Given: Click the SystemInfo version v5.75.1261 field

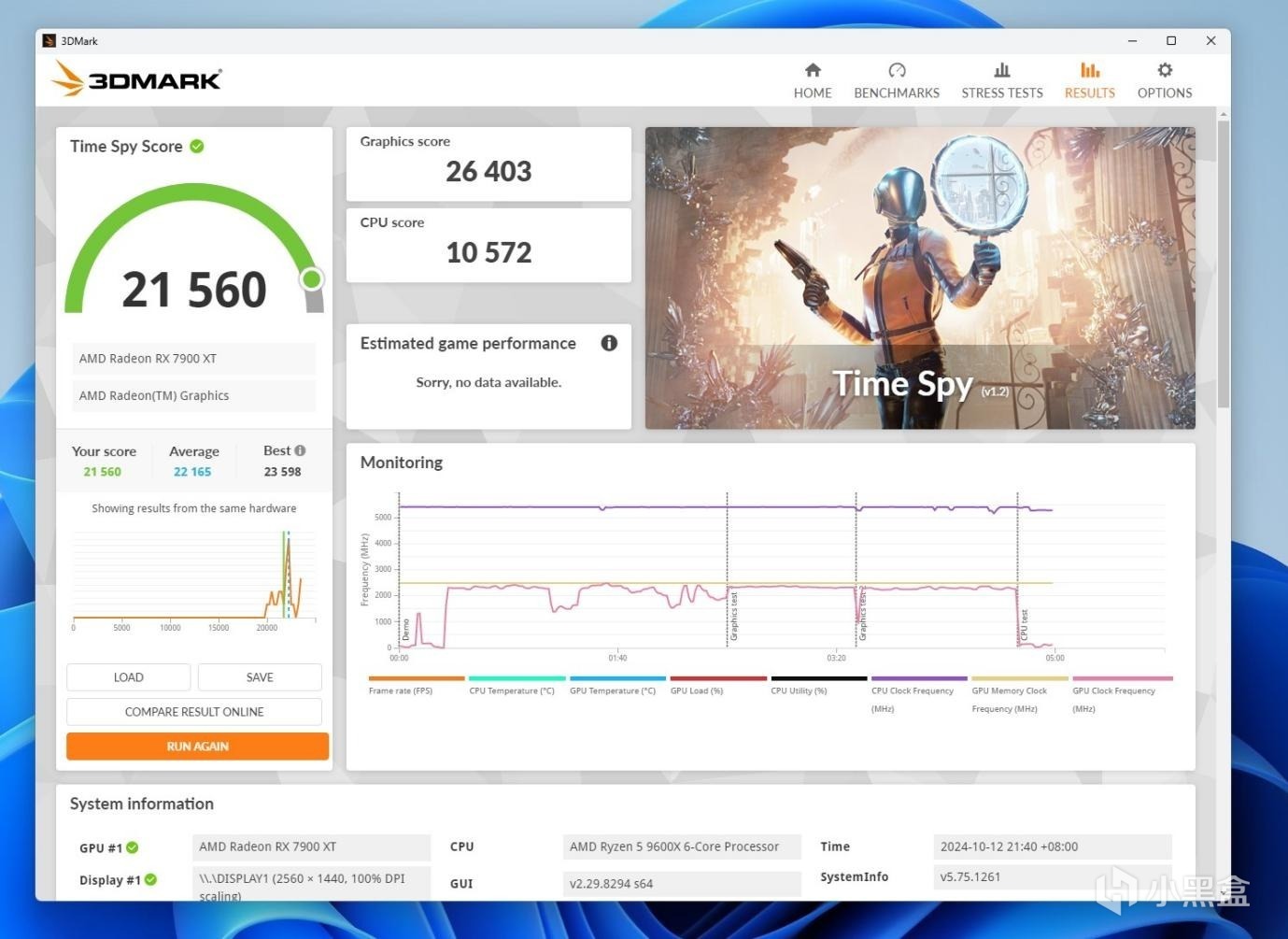Looking at the screenshot, I should pyautogui.click(x=1053, y=876).
